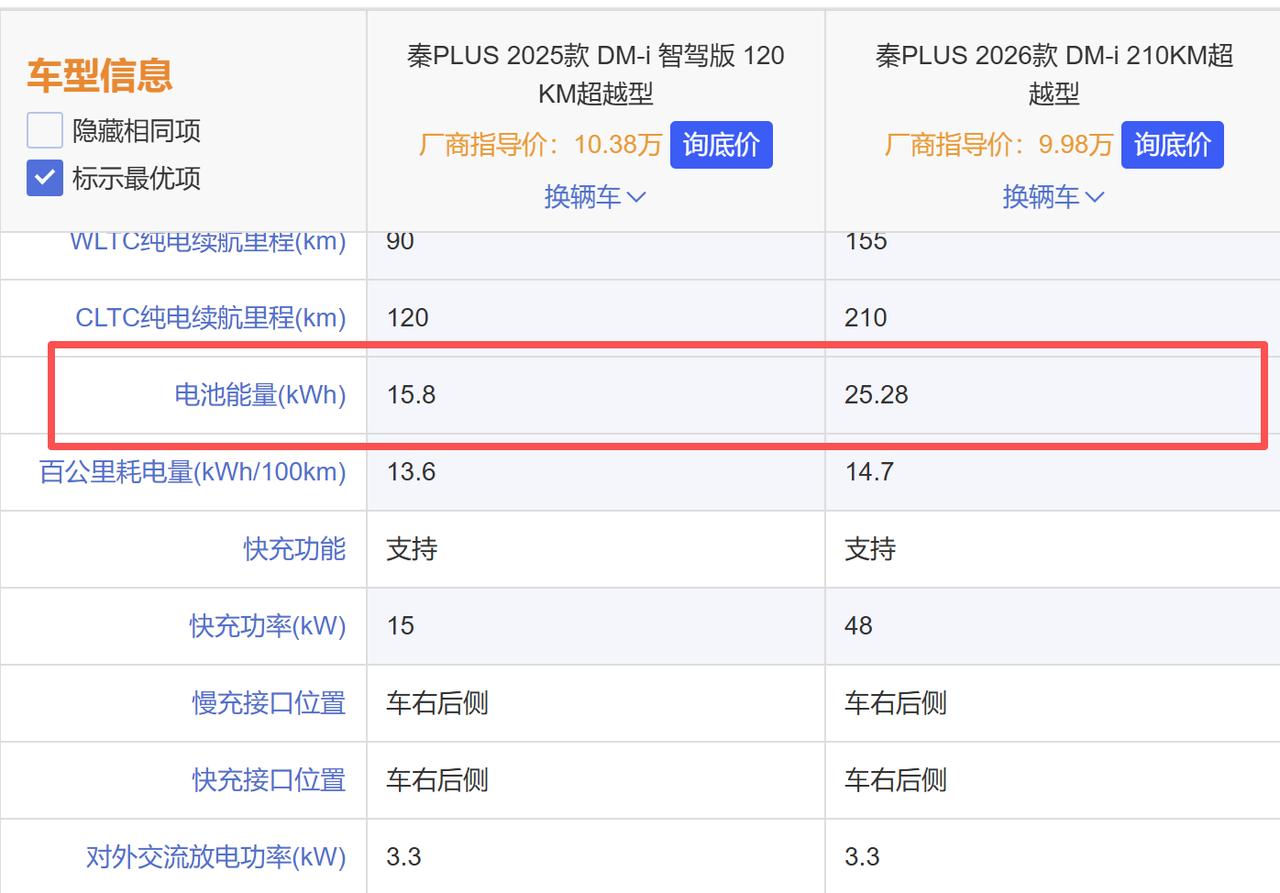Select power consumption value 14.7
This screenshot has width=1280, height=893.
tap(869, 472)
